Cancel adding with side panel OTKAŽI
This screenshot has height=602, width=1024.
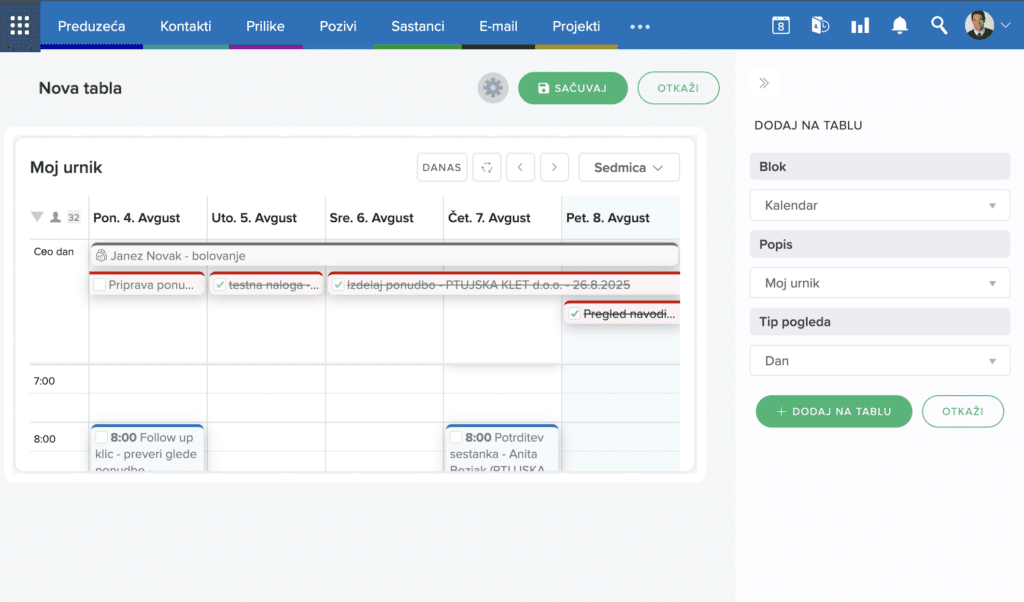[963, 411]
